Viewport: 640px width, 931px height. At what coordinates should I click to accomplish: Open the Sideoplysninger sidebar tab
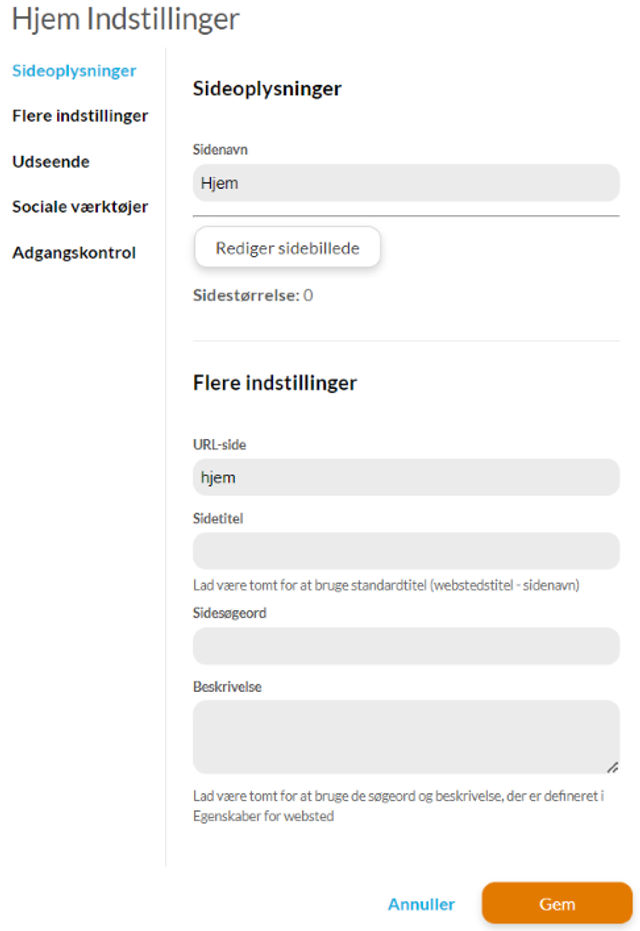coord(74,71)
